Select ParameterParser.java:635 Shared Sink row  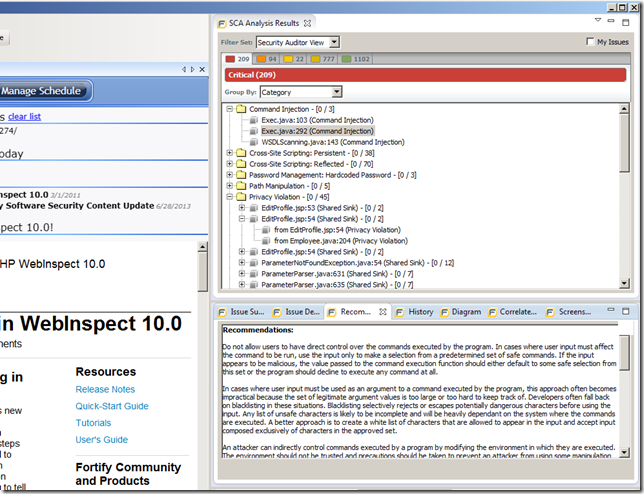[x=337, y=285]
